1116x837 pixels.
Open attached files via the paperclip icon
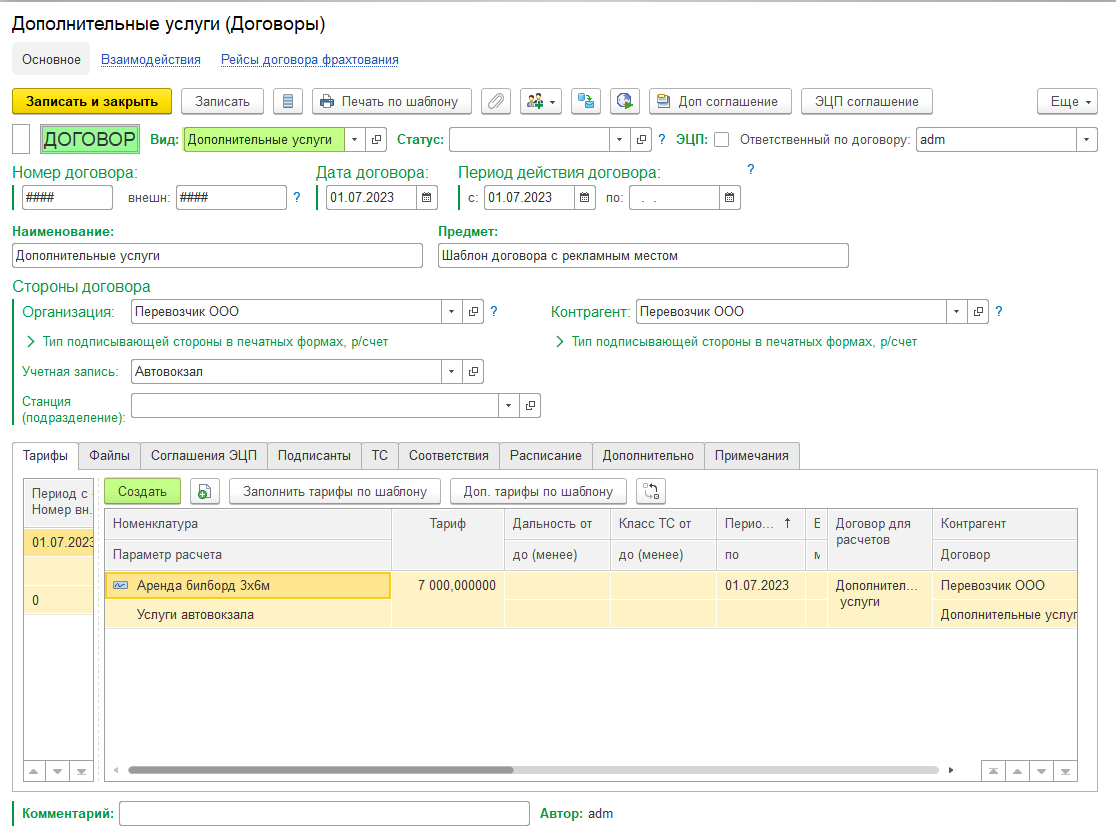(x=496, y=101)
